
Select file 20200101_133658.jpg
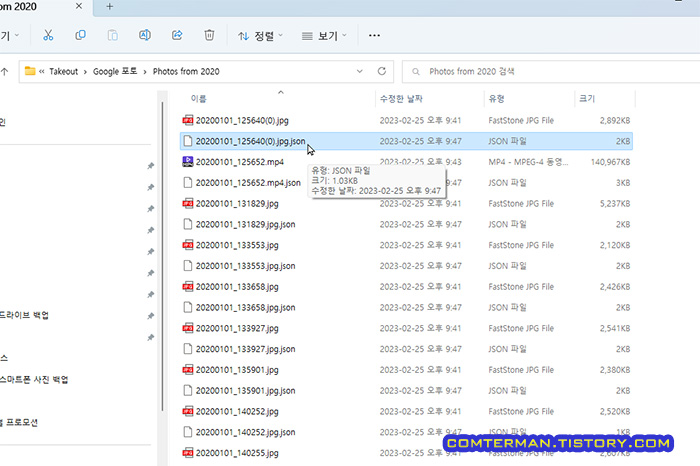tap(406, 287)
